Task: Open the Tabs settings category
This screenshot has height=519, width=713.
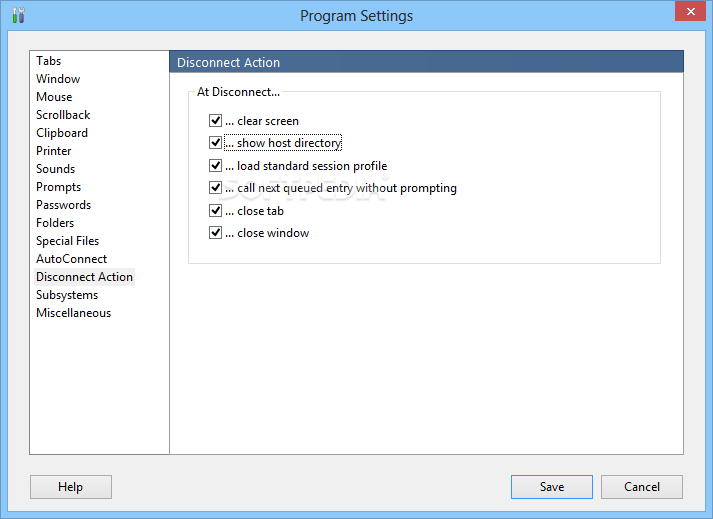Action: pos(49,61)
